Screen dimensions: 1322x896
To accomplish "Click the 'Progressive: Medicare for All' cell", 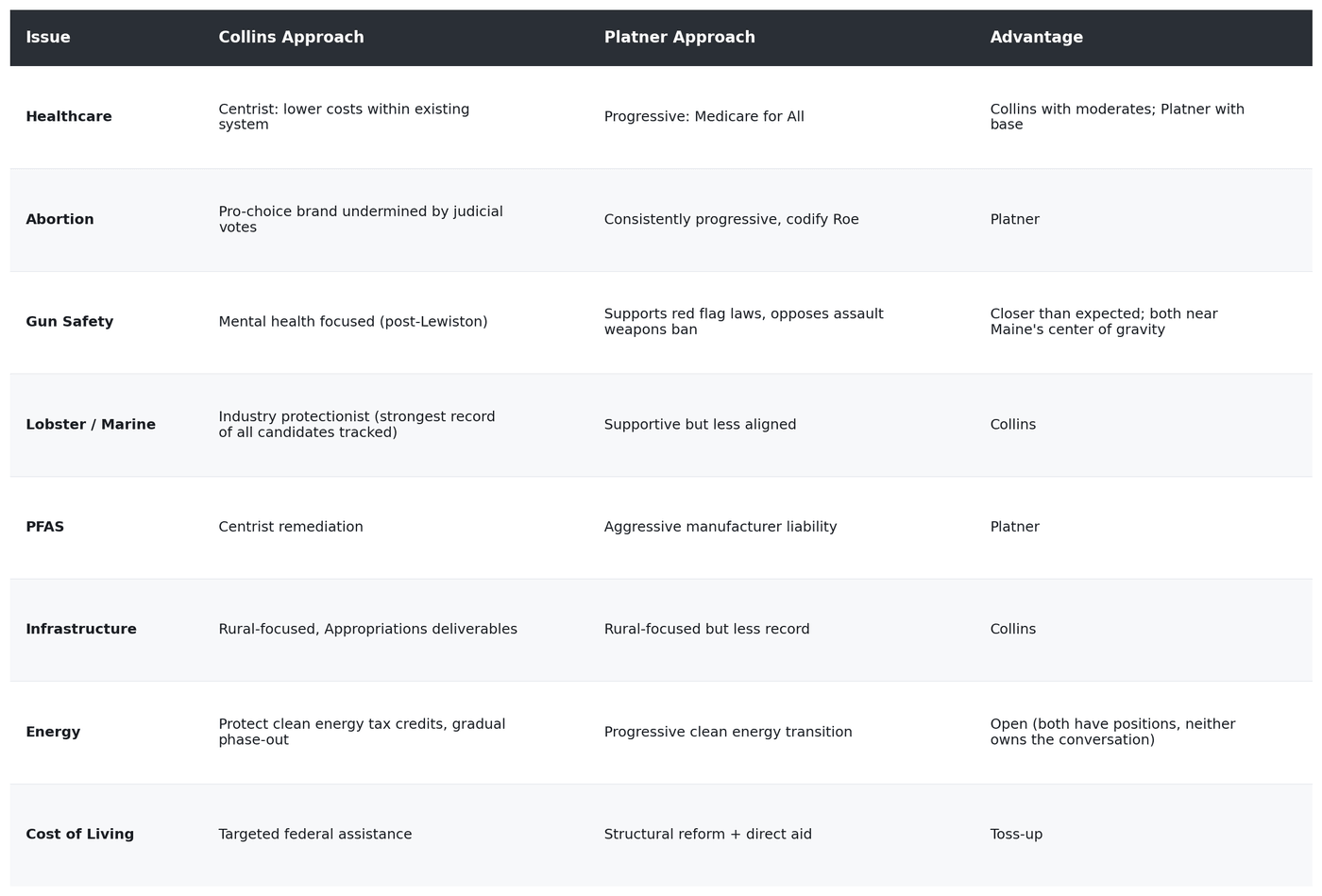I will [x=704, y=117].
